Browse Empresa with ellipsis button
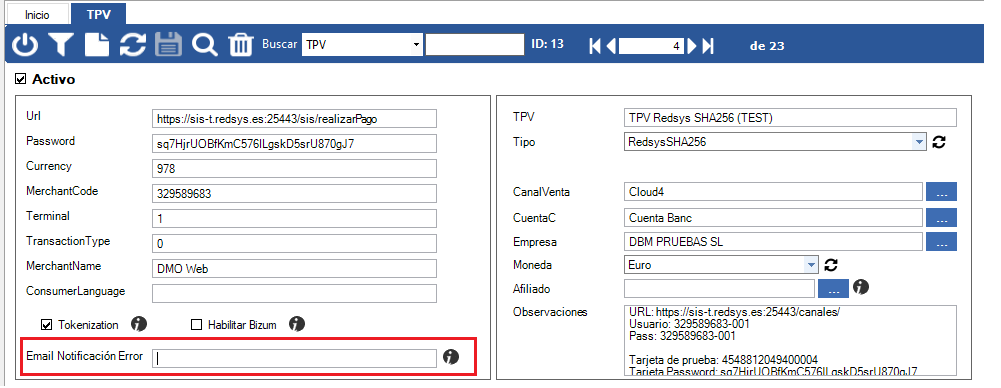Viewport: 1001px width, 388px height. (x=942, y=242)
